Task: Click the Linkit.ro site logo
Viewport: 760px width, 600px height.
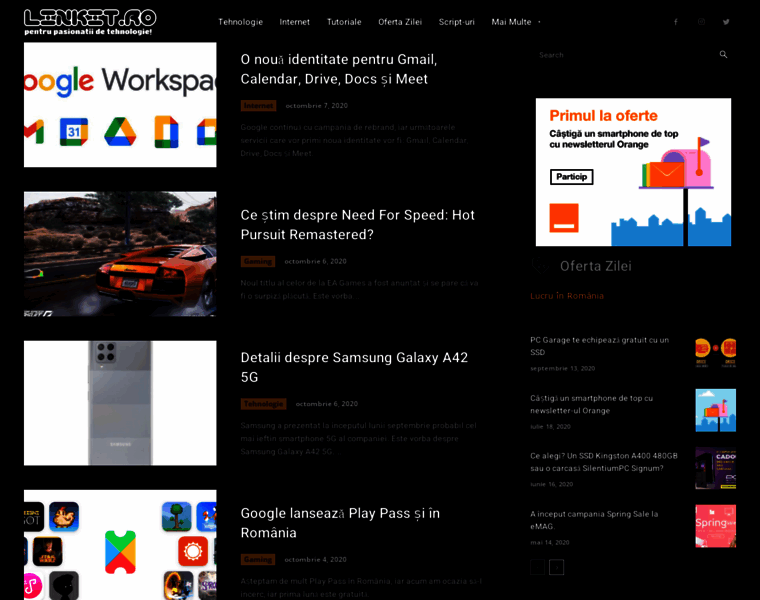Action: (90, 22)
